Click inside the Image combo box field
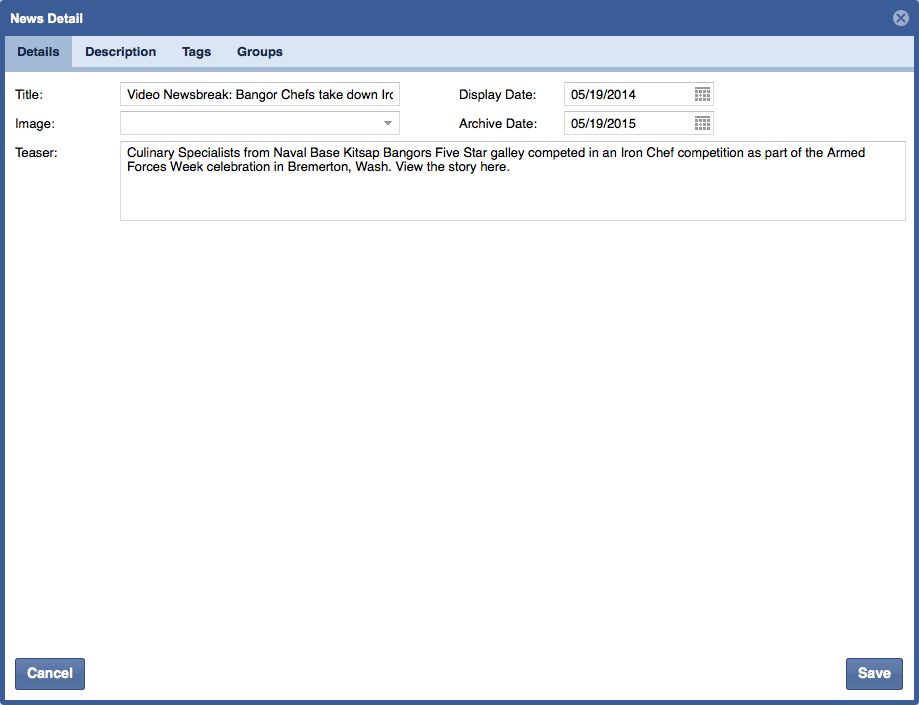919x705 pixels. (x=250, y=123)
